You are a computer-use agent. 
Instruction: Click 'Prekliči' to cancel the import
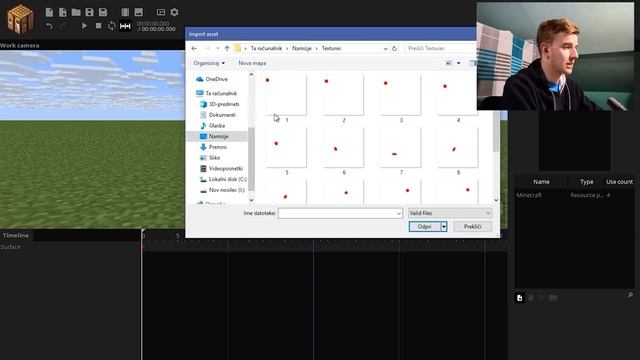[x=472, y=227]
